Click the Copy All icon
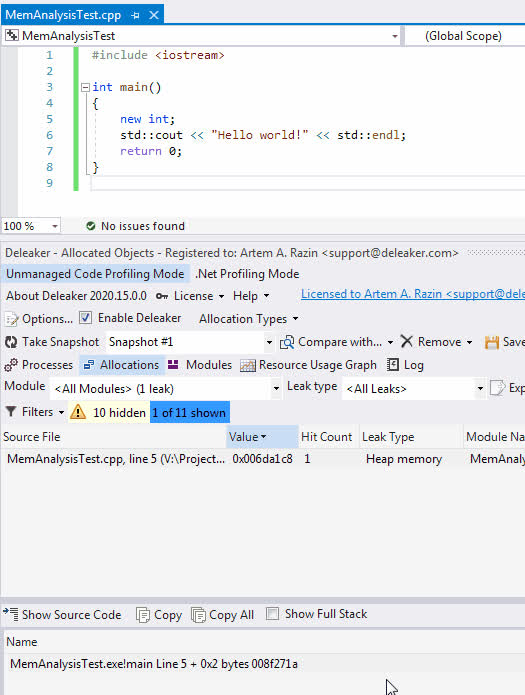This screenshot has width=525, height=695. [x=198, y=615]
